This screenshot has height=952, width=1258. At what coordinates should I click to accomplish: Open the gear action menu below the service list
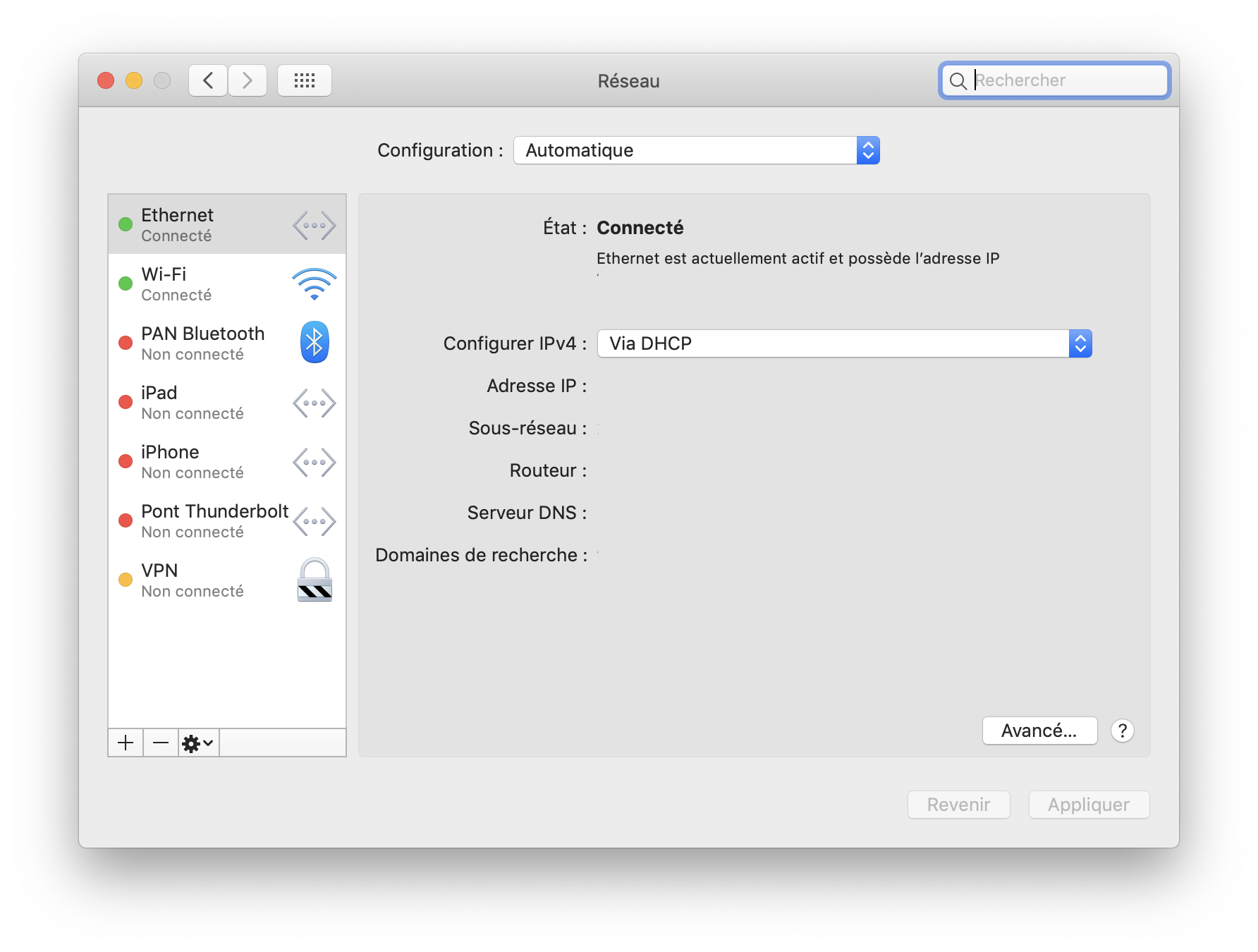click(197, 742)
